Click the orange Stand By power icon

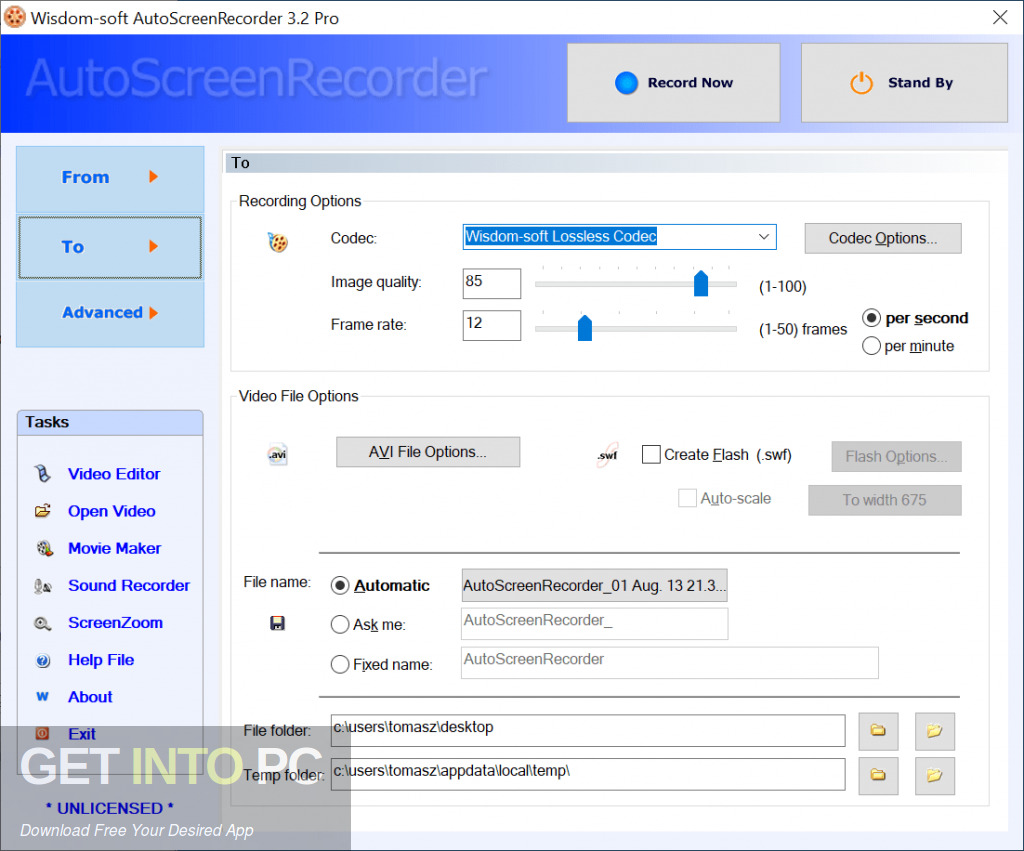coord(861,83)
